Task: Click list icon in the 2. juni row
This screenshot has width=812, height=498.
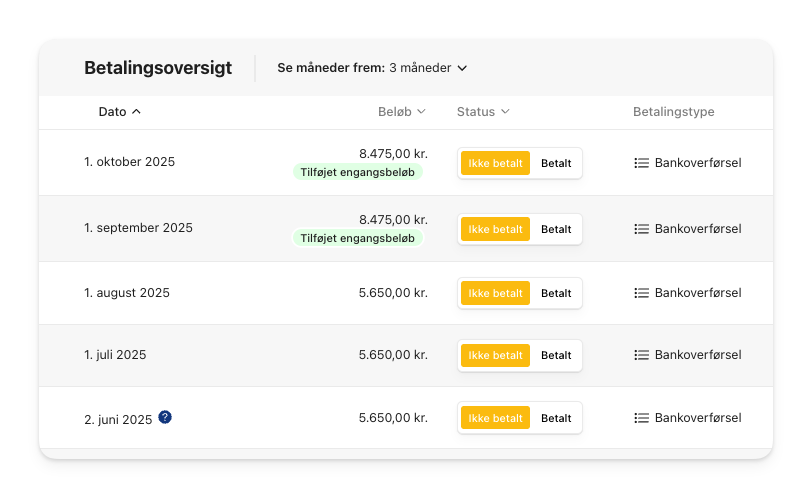Action: pyautogui.click(x=642, y=418)
